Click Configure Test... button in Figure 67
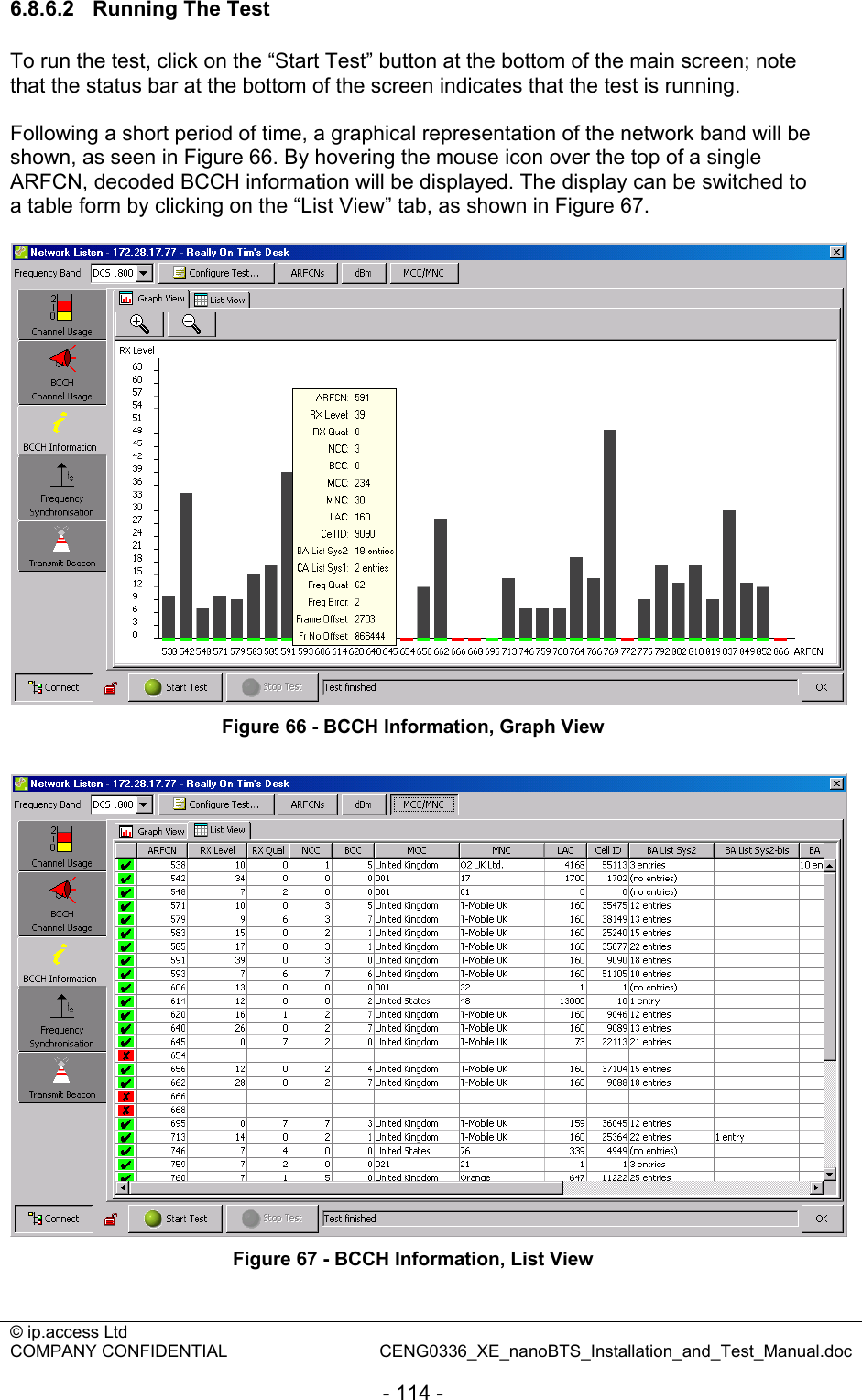This screenshot has width=862, height=1400. point(216,804)
